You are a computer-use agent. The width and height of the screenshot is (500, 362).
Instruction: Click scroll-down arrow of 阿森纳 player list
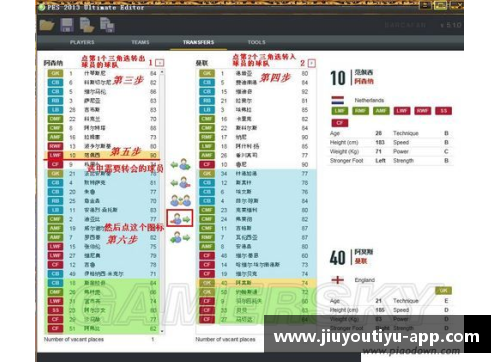click(162, 331)
